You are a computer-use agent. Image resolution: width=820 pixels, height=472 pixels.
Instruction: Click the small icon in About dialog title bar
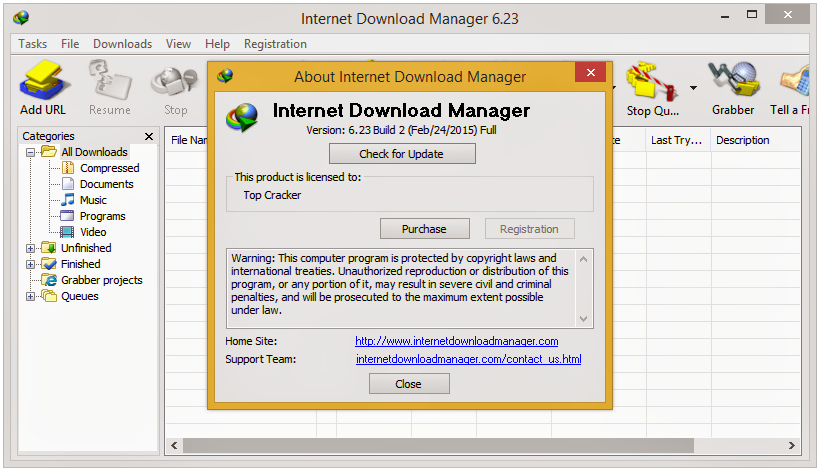click(225, 76)
